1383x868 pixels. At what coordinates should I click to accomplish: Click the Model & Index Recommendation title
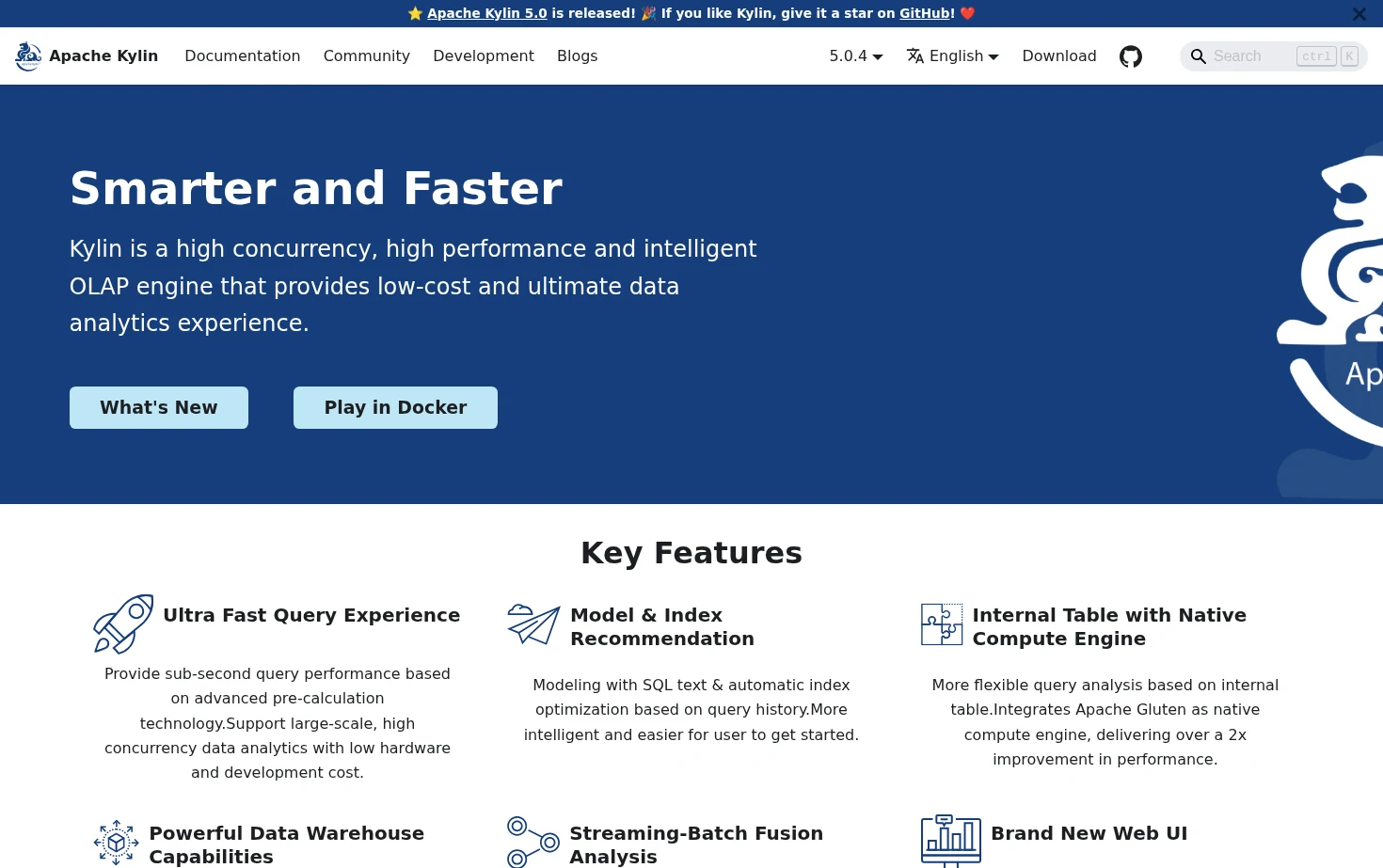point(662,626)
